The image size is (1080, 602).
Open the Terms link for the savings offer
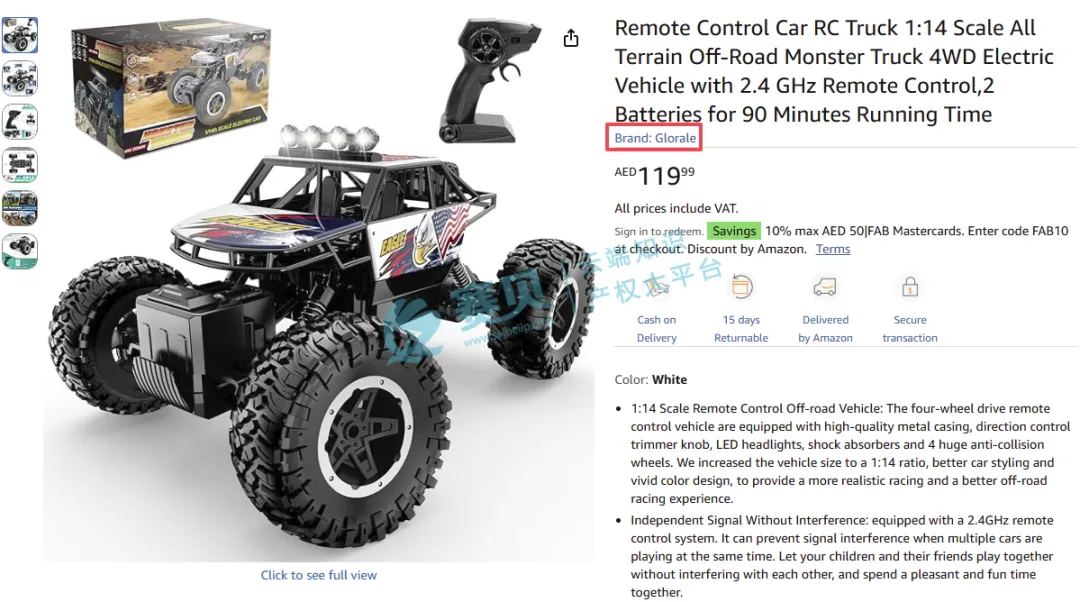[833, 249]
